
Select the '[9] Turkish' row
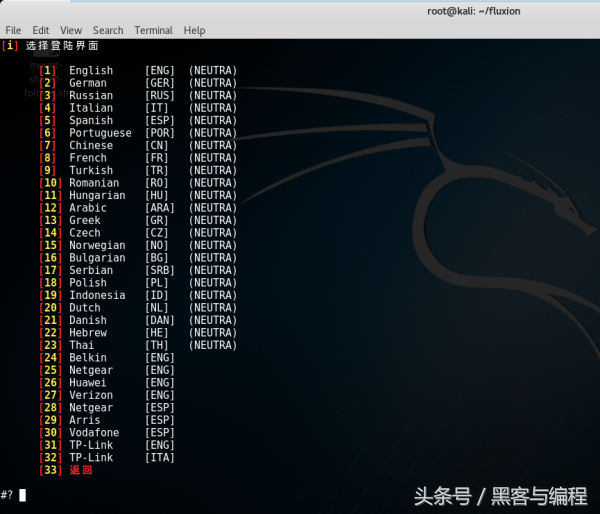138,170
